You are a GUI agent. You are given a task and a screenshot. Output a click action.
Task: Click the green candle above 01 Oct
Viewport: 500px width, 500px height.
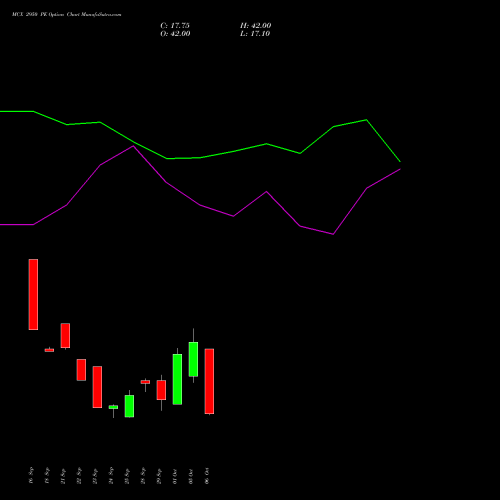click(177, 379)
